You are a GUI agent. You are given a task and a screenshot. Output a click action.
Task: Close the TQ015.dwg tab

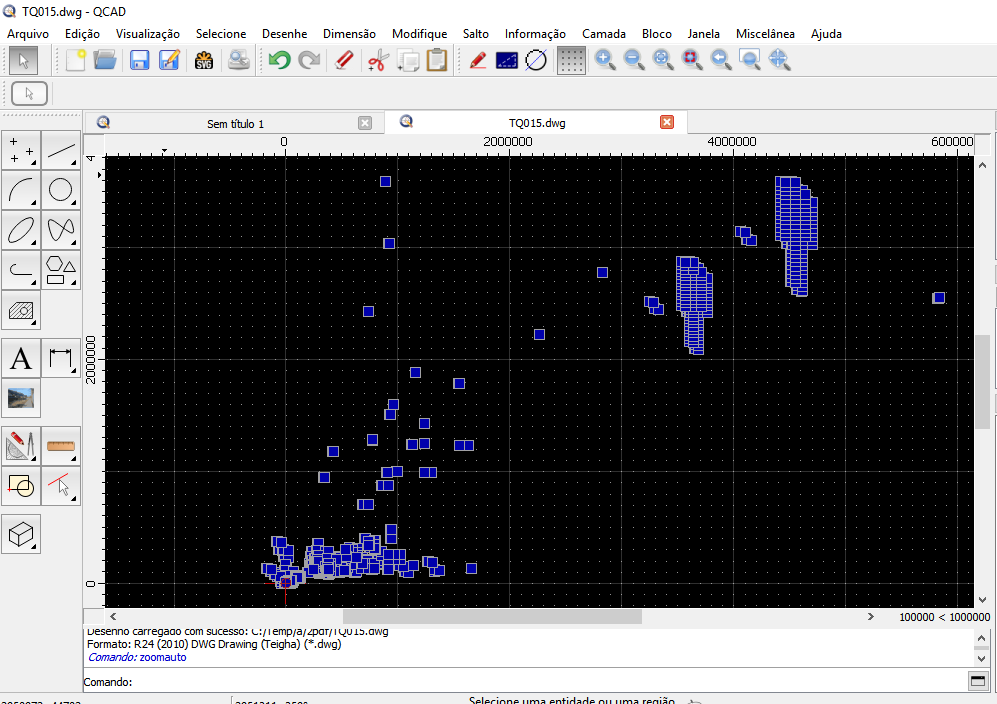click(666, 122)
